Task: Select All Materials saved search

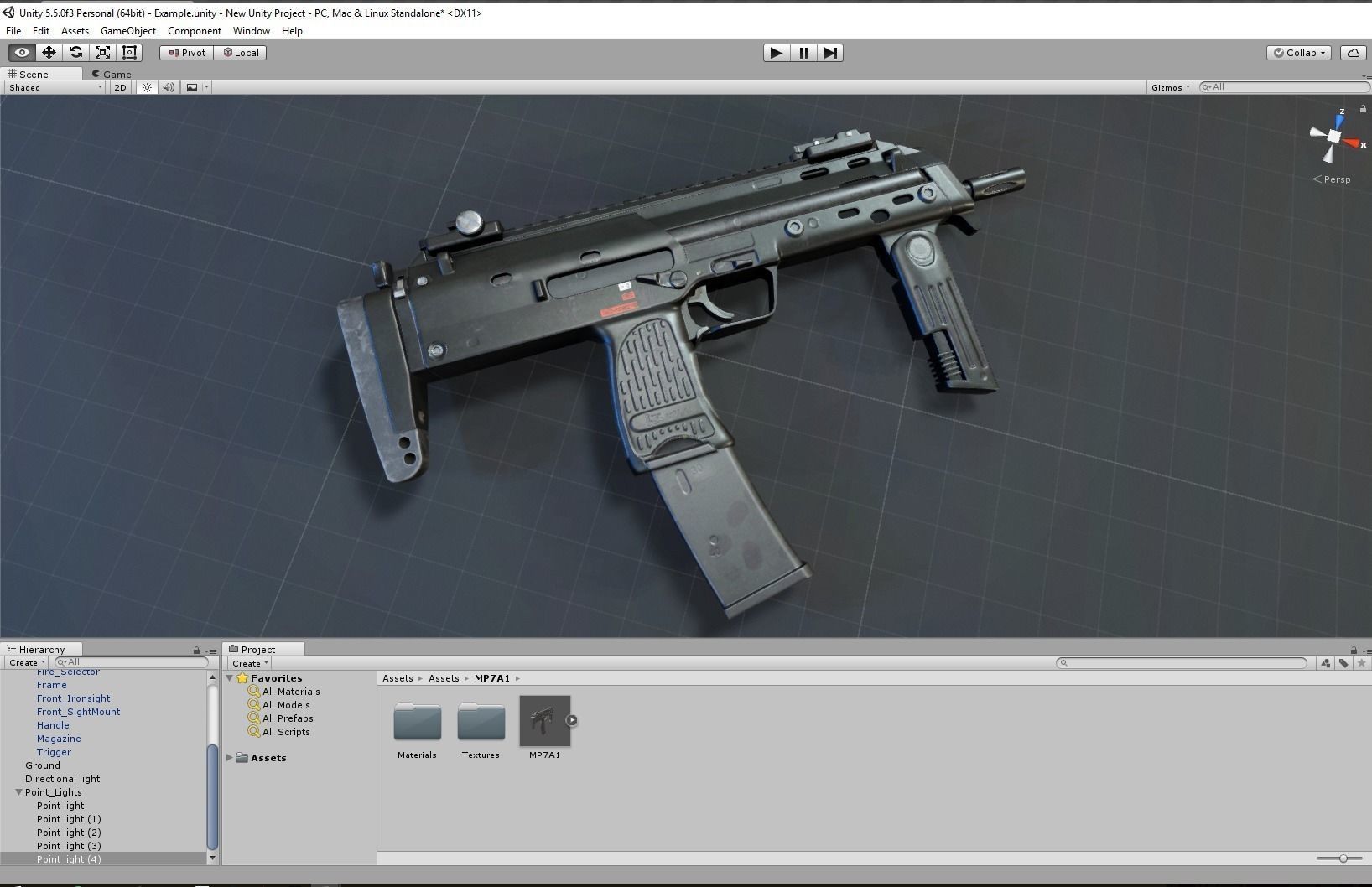Action: 291,692
